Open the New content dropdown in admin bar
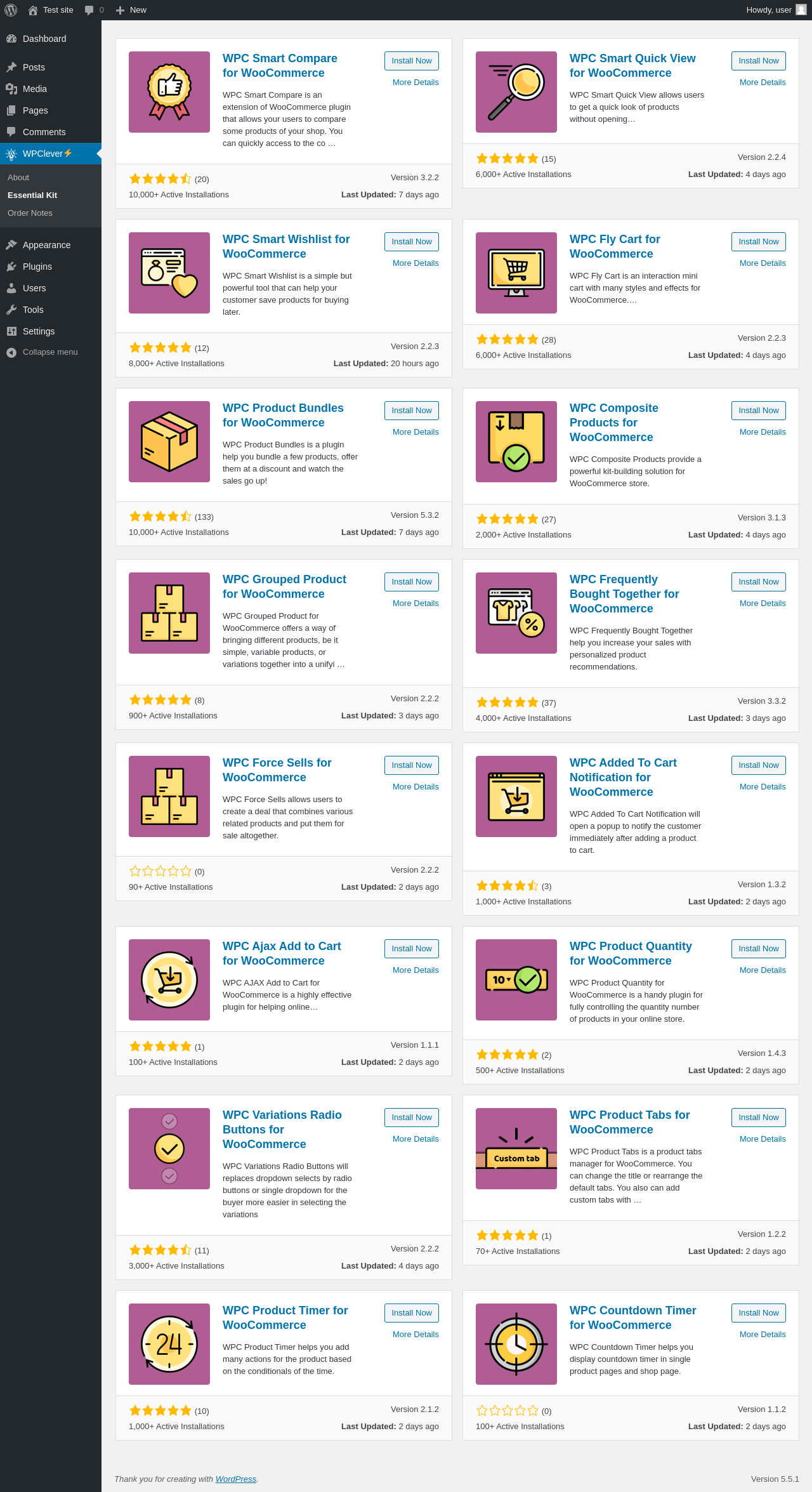This screenshot has width=812, height=1492. (131, 10)
